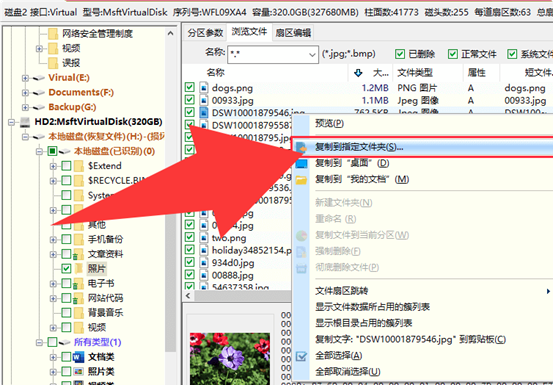This screenshot has height=385, width=553.
Task: Switch to the 扇区编辑 tab
Action: 293,33
